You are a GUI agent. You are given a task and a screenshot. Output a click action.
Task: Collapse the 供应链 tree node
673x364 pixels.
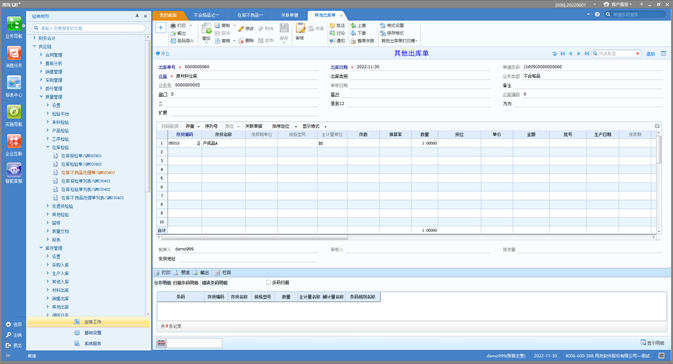coord(35,46)
